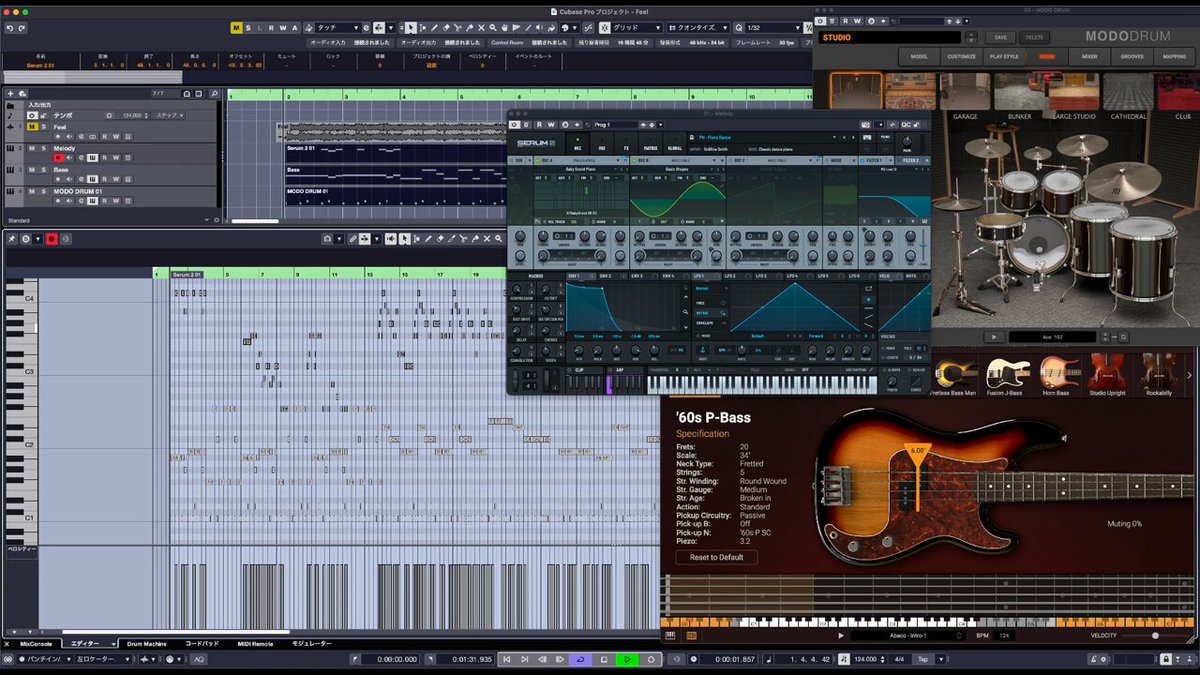The width and height of the screenshot is (1200, 675).
Task: Open the MODO DRUM GROOVES tab
Action: coord(1132,57)
